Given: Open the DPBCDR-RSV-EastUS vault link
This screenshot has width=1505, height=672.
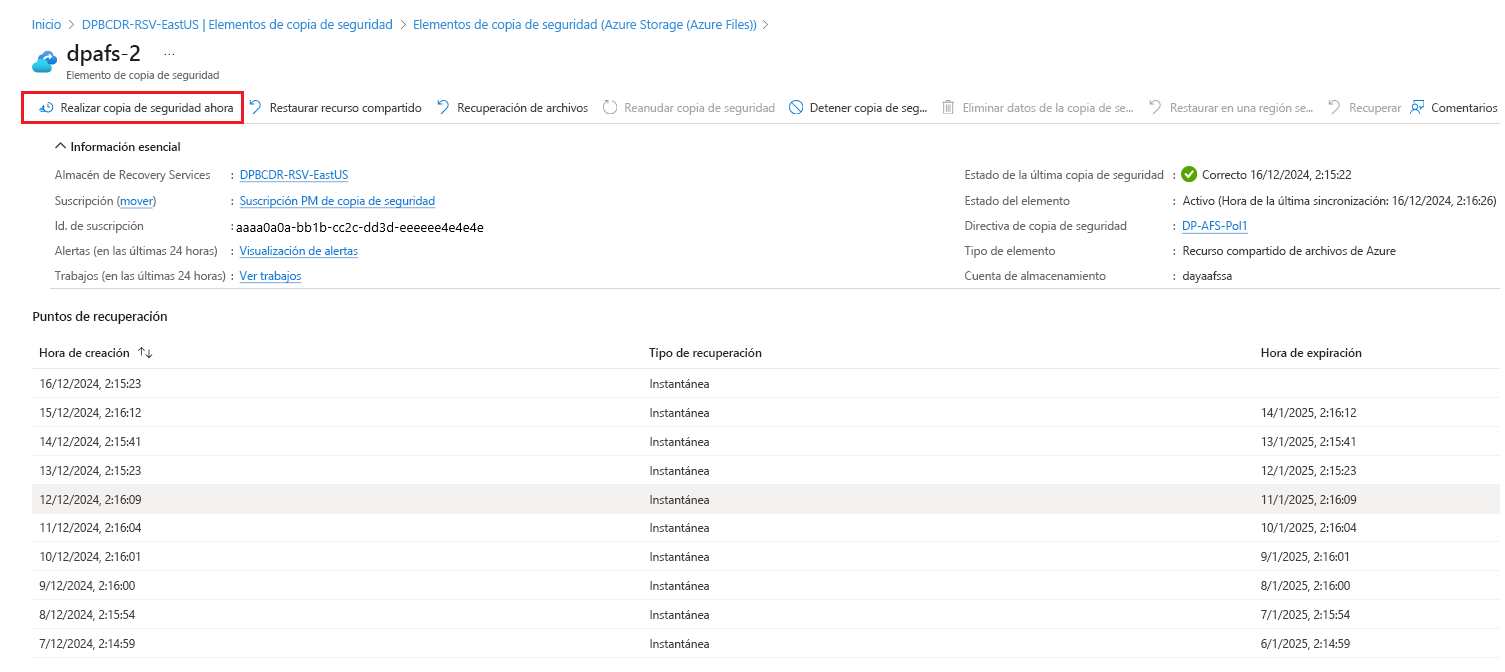Looking at the screenshot, I should (294, 175).
